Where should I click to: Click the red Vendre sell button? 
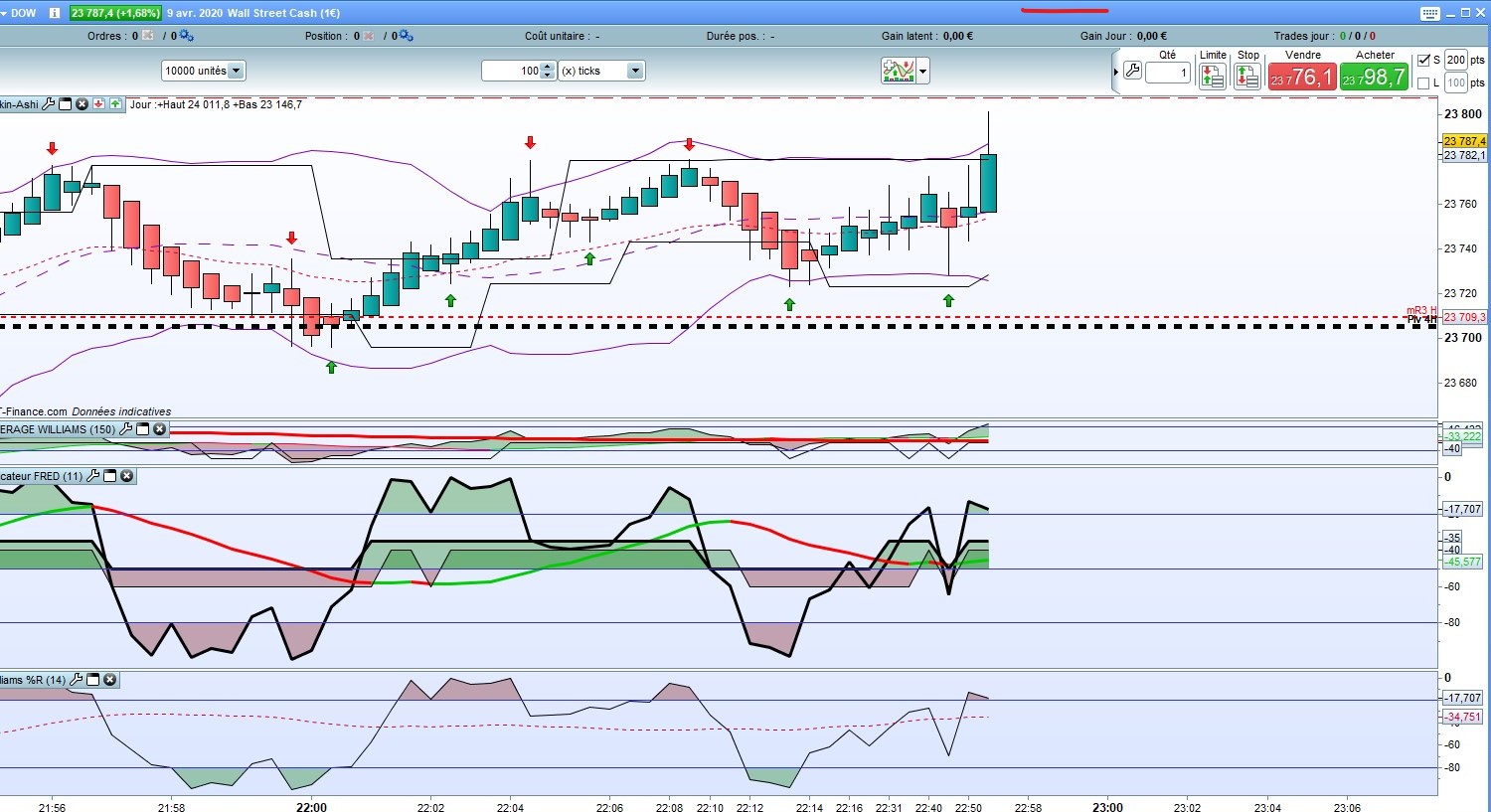point(1302,77)
